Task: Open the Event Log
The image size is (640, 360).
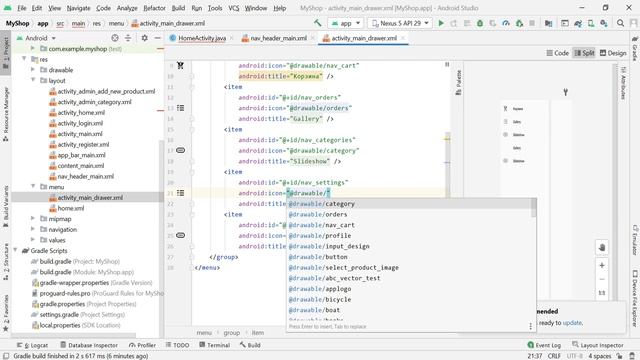Action: tap(544, 345)
